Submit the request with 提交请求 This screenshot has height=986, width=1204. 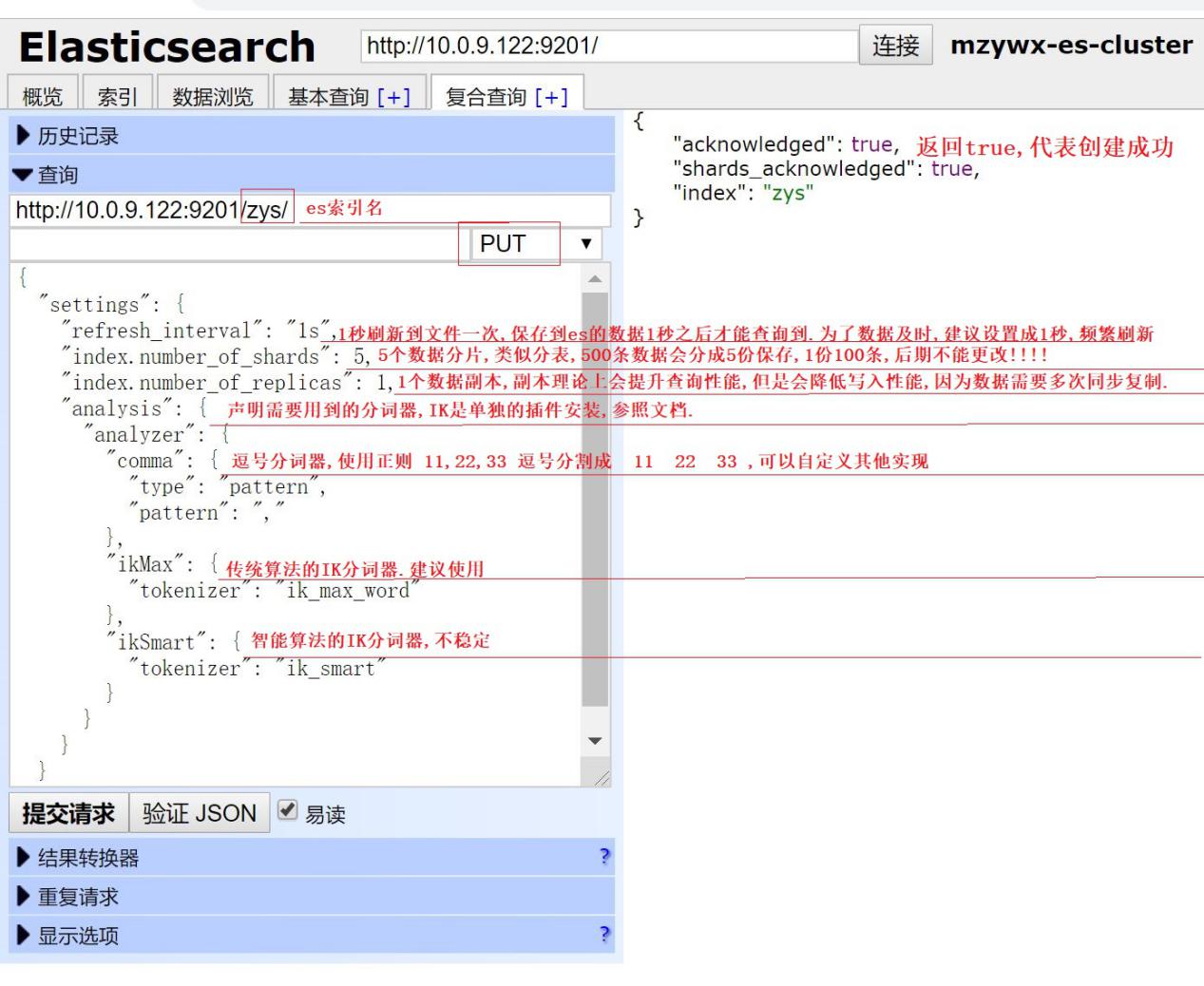pyautogui.click(x=68, y=813)
